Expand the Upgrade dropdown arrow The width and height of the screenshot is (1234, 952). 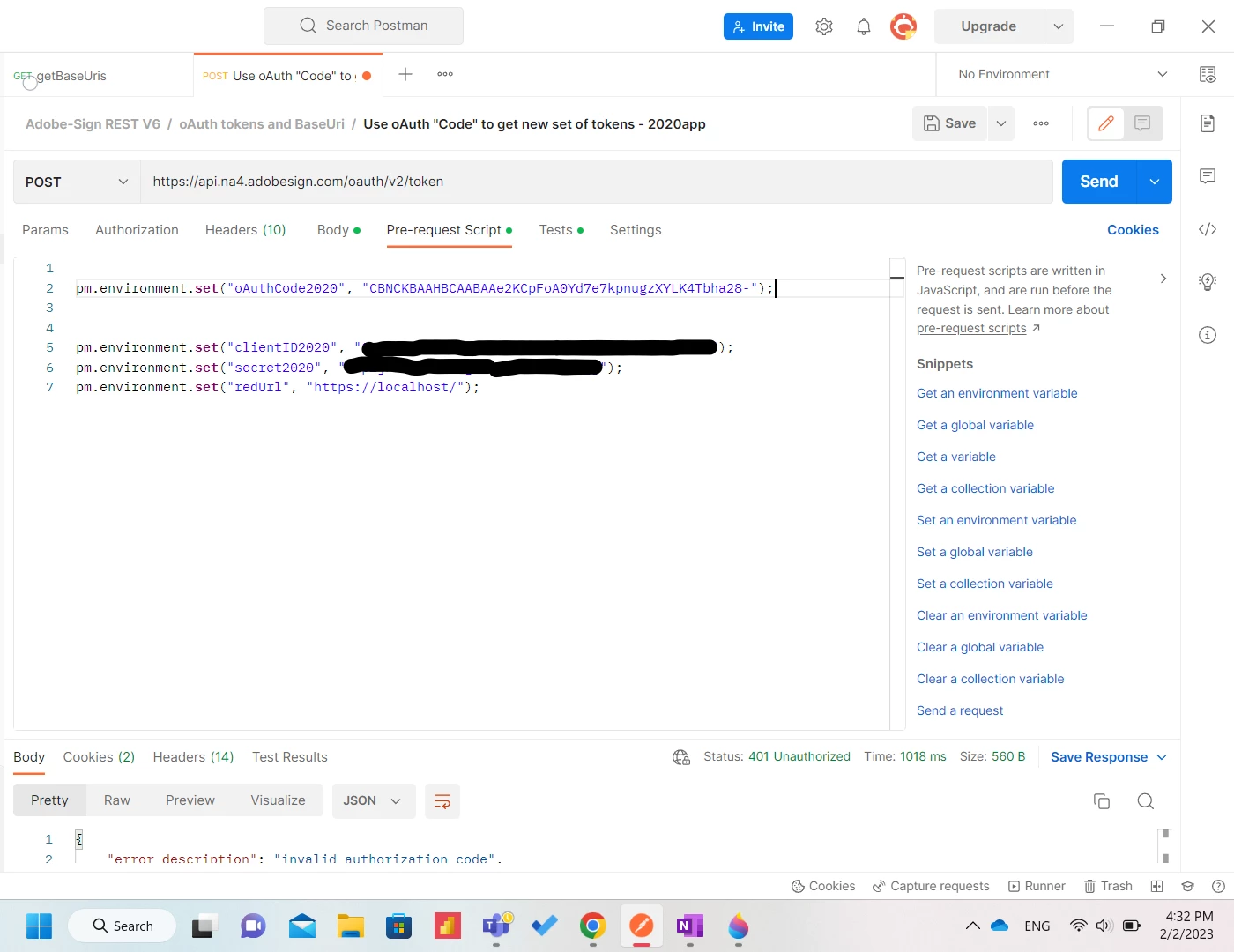tap(1059, 26)
